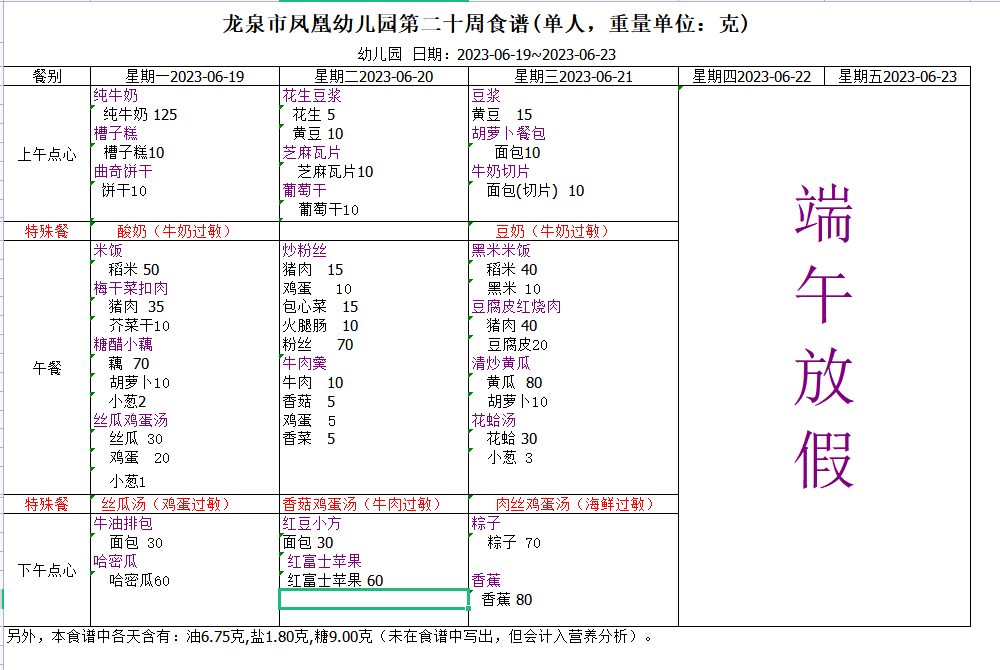Select header 星期二2023-06-20
Screen dimensions: 1000x670
point(374,76)
